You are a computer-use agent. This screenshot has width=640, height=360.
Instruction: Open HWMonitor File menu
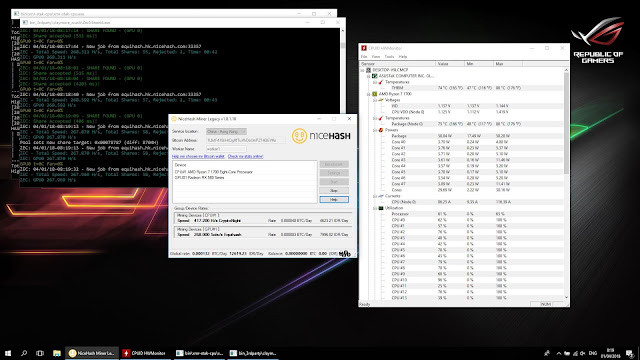pyautogui.click(x=364, y=57)
